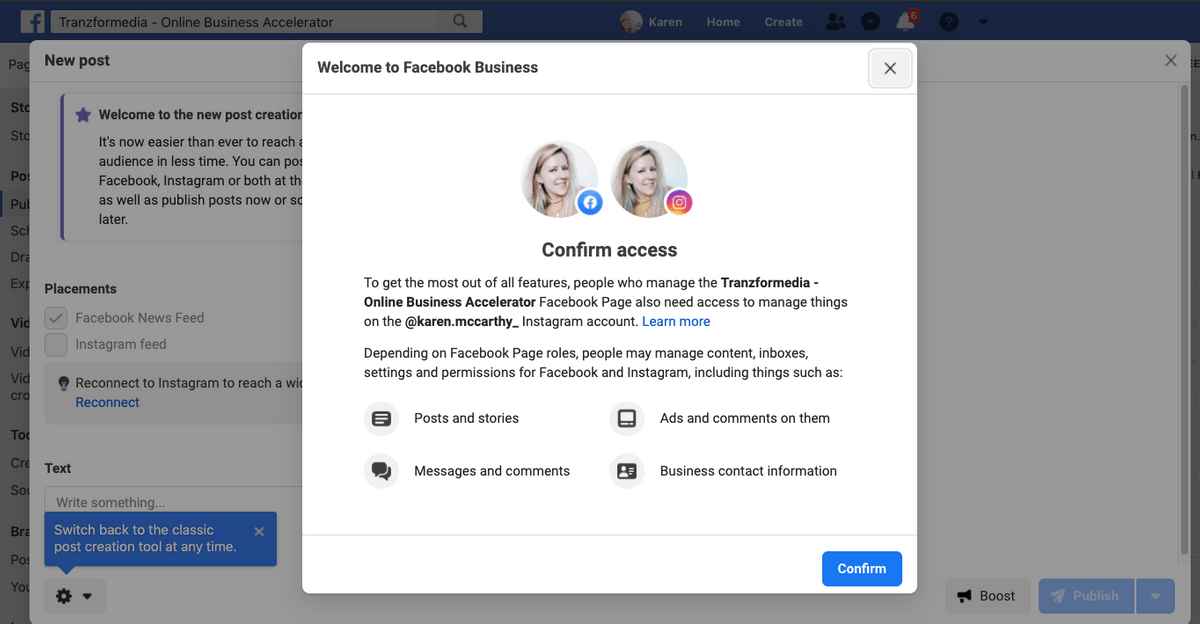
Task: Click the Confirm button
Action: [862, 568]
